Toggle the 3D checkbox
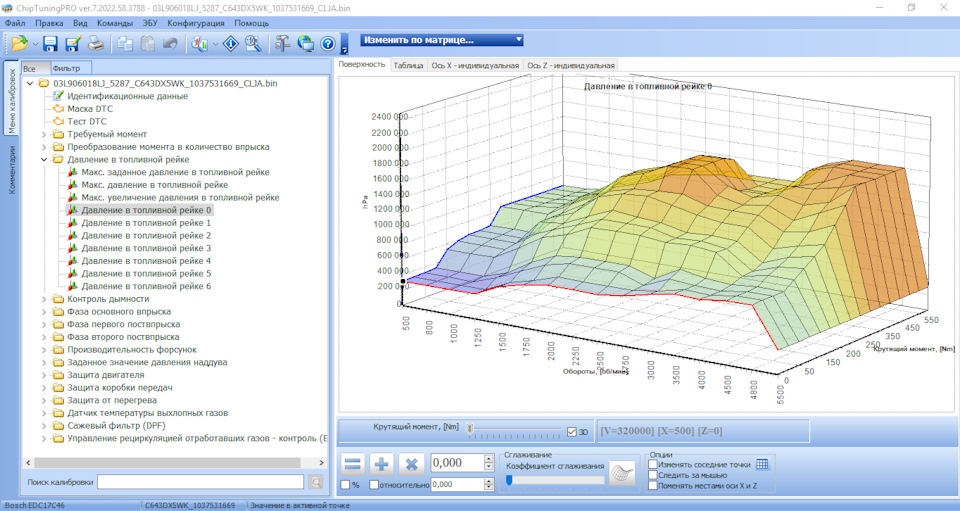 pyautogui.click(x=572, y=432)
